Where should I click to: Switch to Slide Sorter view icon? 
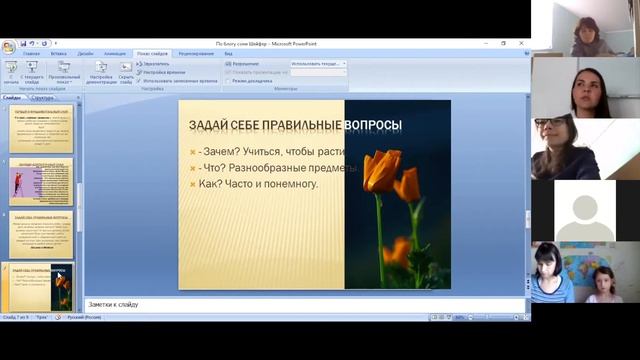(442, 317)
